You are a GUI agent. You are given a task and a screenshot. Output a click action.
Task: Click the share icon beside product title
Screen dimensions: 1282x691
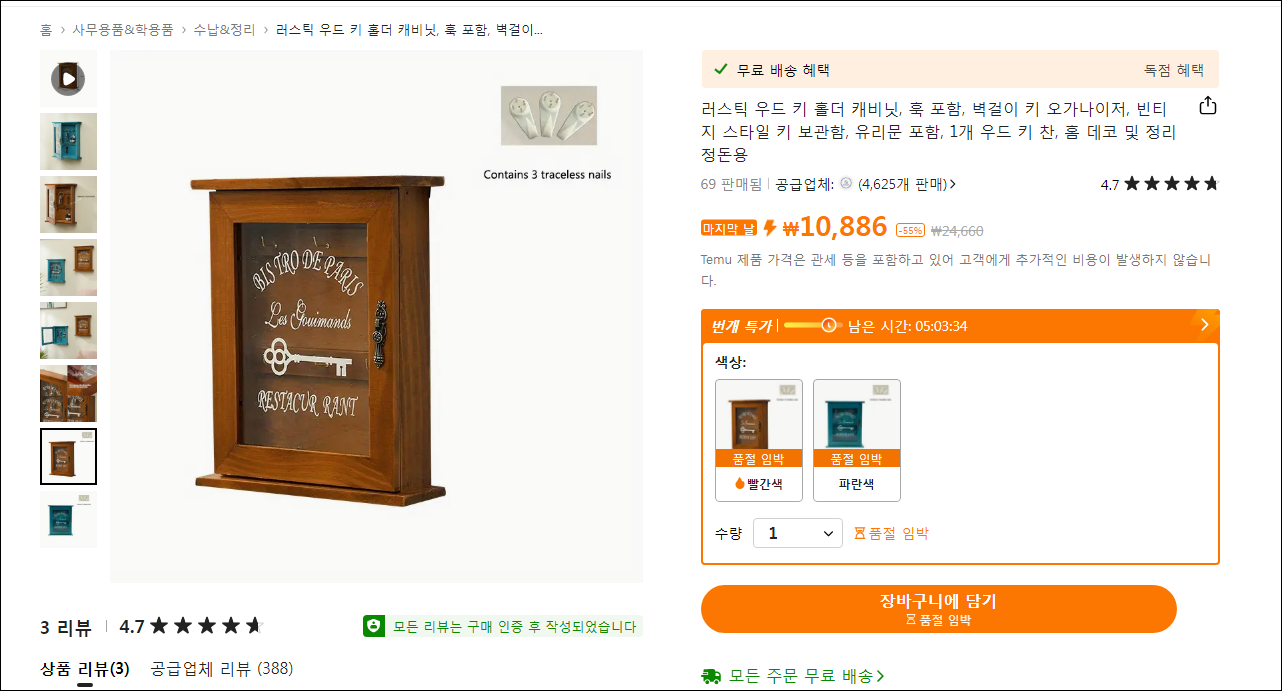tap(1207, 106)
